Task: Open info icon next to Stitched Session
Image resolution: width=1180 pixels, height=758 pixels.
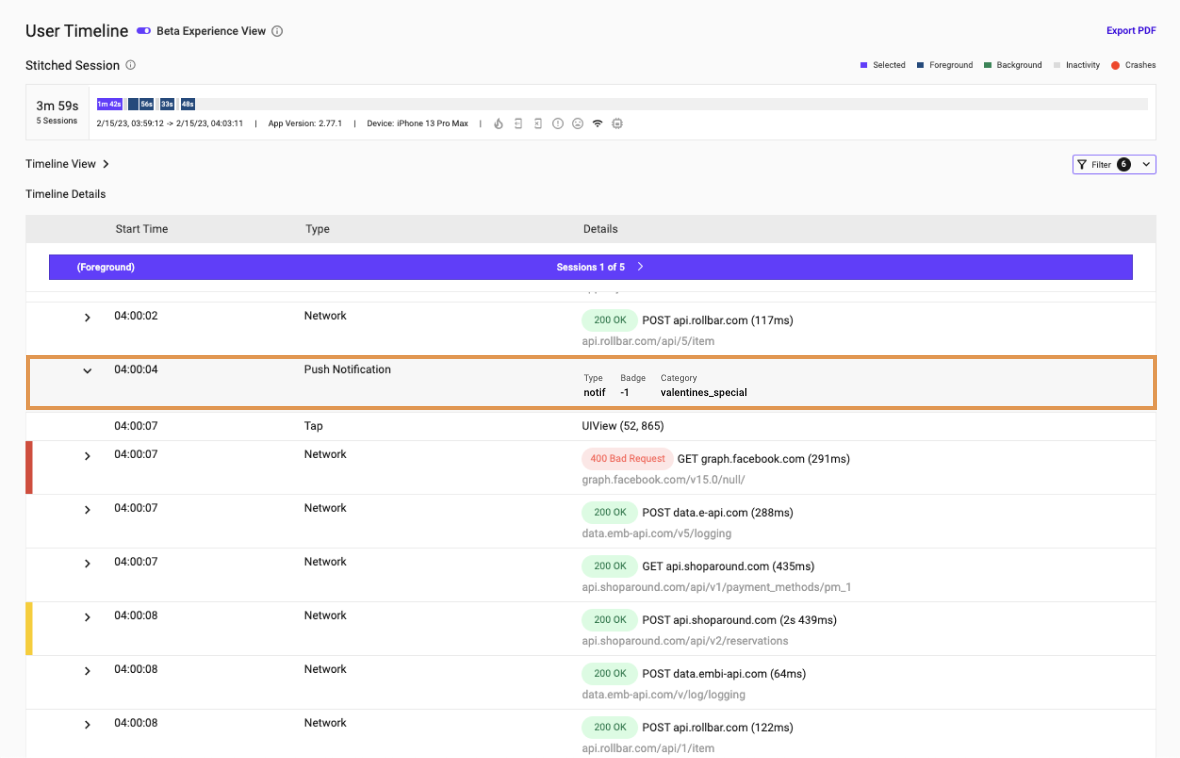Action: 130,65
